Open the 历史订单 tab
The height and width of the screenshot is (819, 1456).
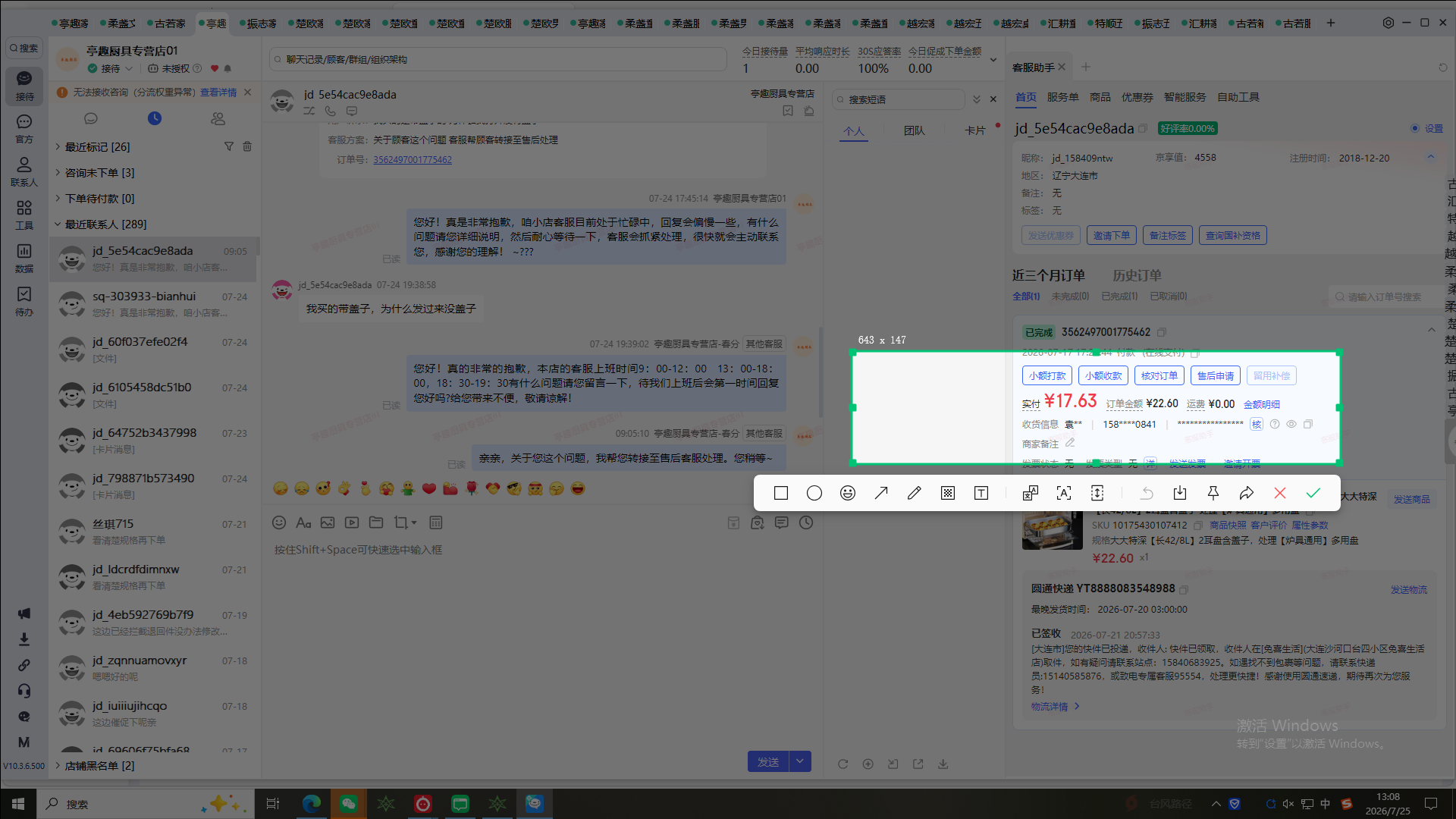(x=1137, y=275)
